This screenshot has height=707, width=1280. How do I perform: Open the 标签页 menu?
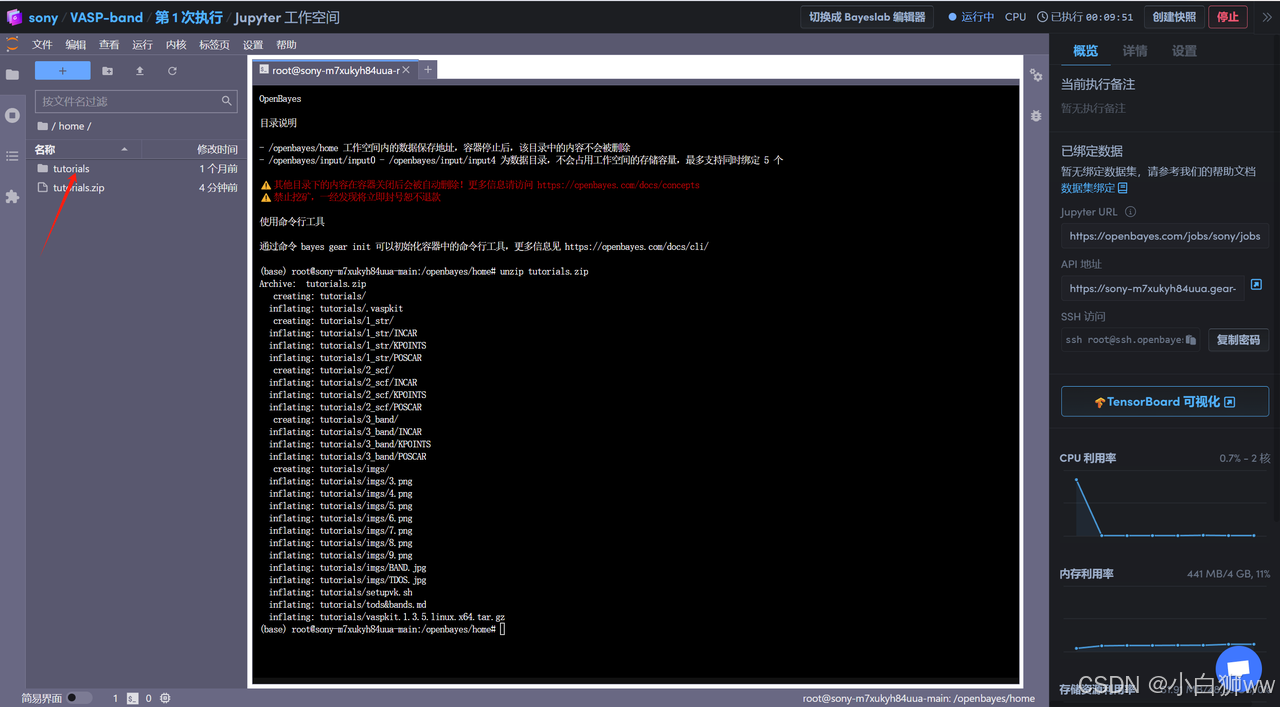[x=214, y=45]
